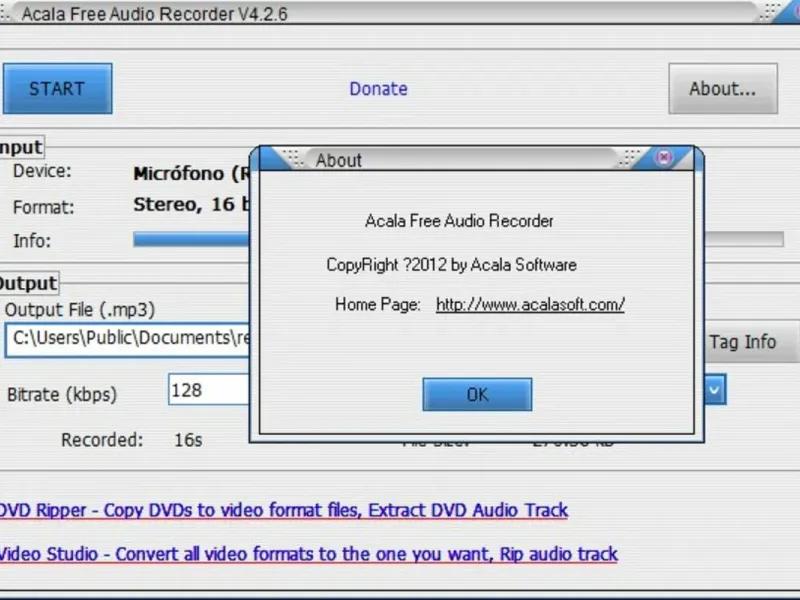Click the 'Home Page:' label in About dialog
The width and height of the screenshot is (800, 600).
(378, 305)
